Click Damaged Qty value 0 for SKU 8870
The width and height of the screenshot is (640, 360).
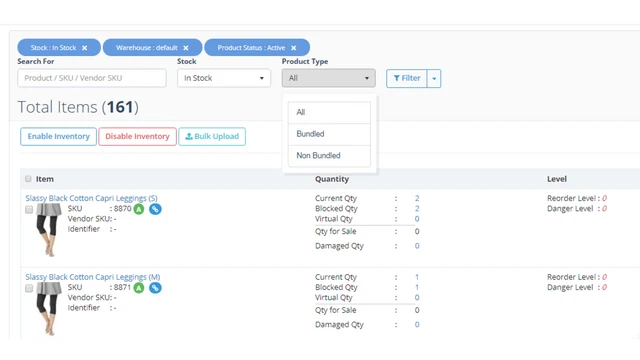pos(417,246)
